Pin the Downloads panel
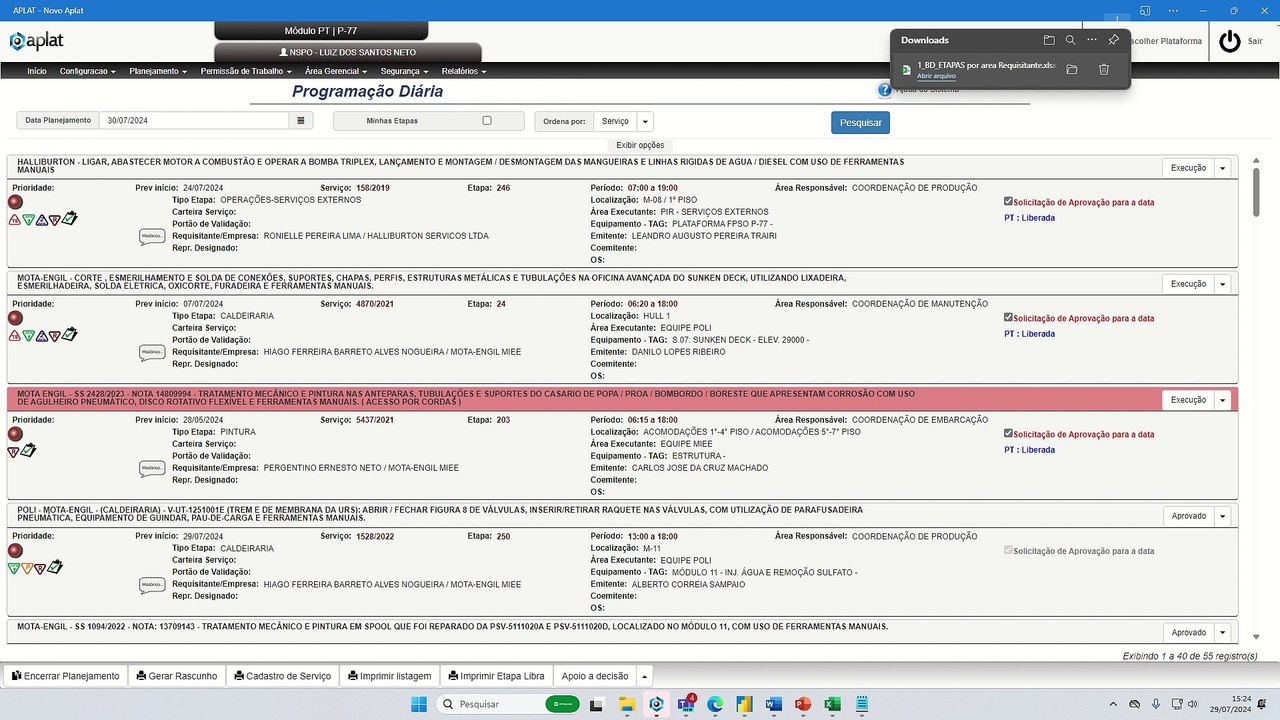This screenshot has width=1280, height=720. coord(1113,40)
